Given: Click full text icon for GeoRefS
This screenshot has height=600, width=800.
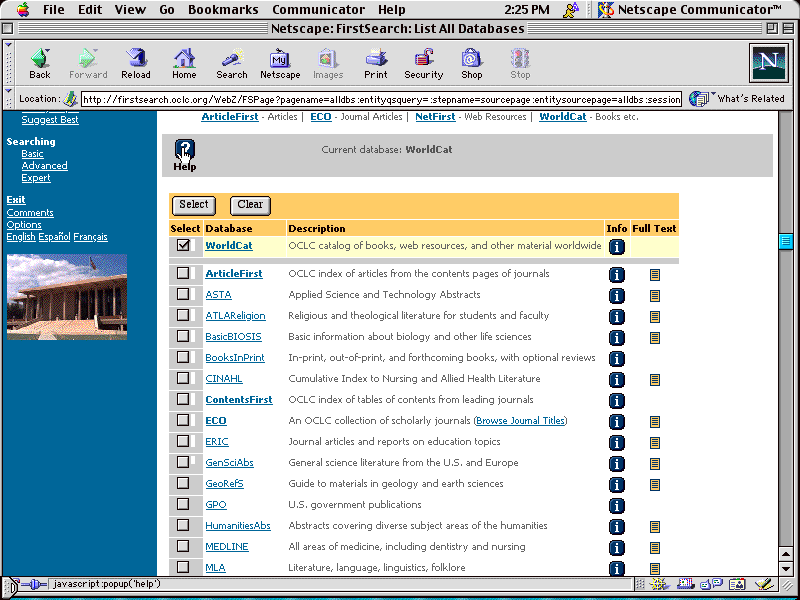Looking at the screenshot, I should pyautogui.click(x=655, y=485).
